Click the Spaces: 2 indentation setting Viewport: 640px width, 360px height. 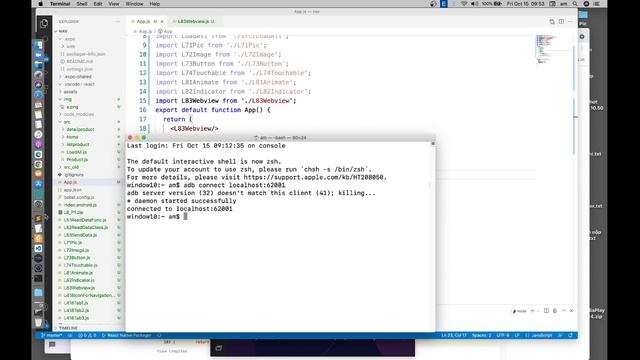click(481, 336)
